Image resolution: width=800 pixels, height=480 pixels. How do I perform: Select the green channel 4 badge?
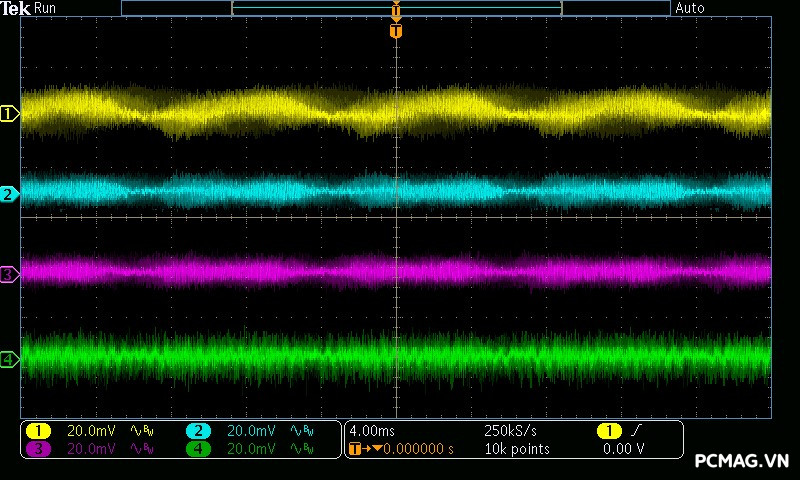(x=198, y=449)
